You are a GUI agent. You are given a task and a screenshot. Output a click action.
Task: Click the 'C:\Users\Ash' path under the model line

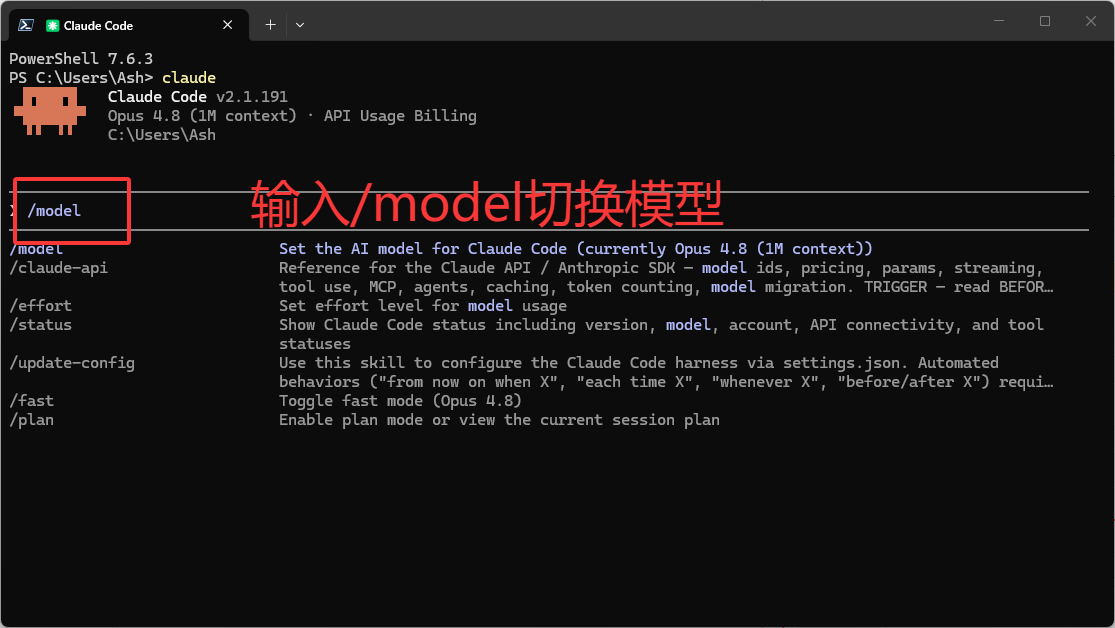point(161,135)
